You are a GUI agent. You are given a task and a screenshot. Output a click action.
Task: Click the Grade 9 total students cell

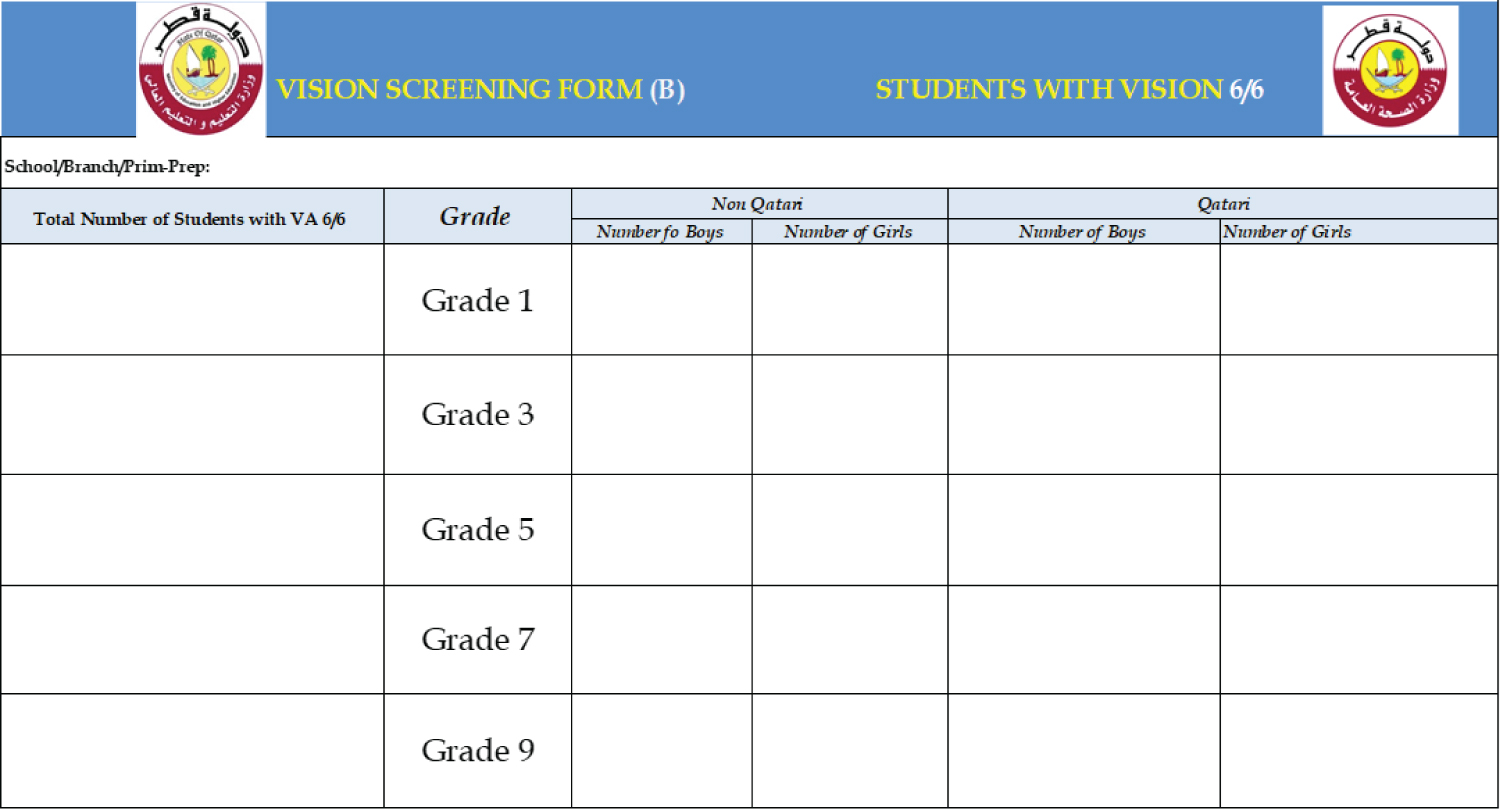click(192, 750)
